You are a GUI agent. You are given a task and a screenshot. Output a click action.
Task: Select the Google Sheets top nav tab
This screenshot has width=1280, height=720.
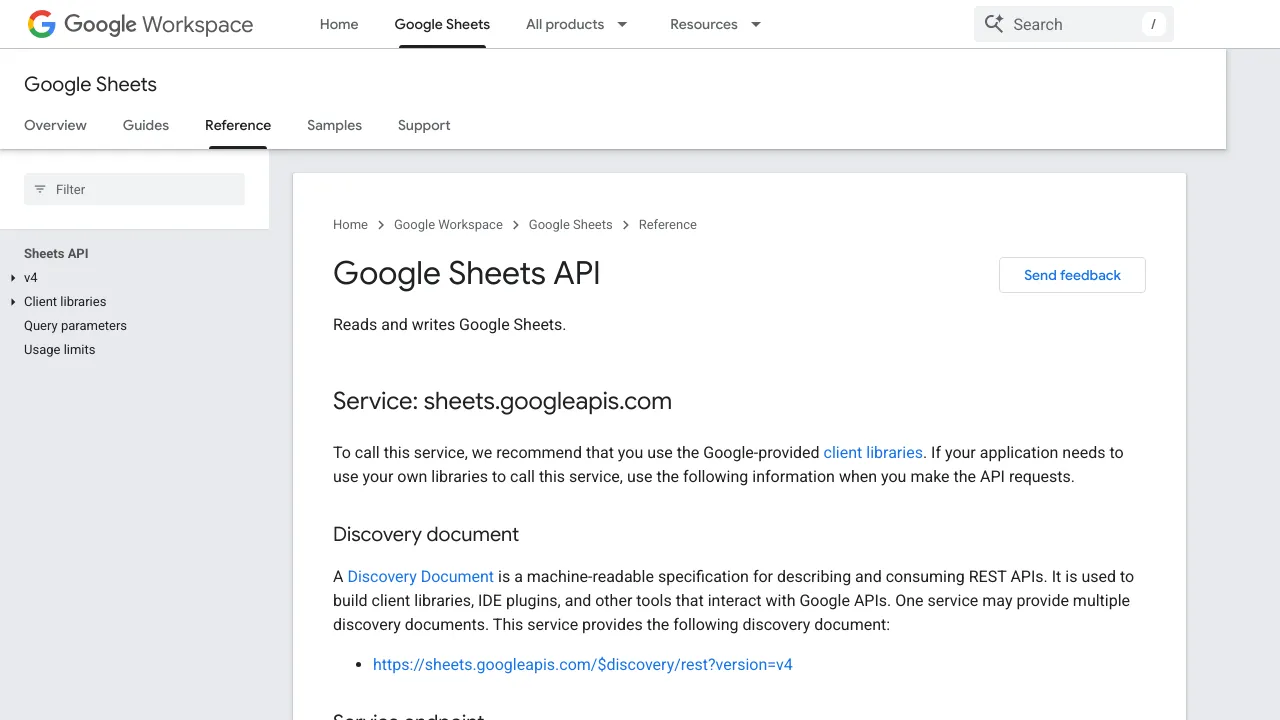coord(442,24)
